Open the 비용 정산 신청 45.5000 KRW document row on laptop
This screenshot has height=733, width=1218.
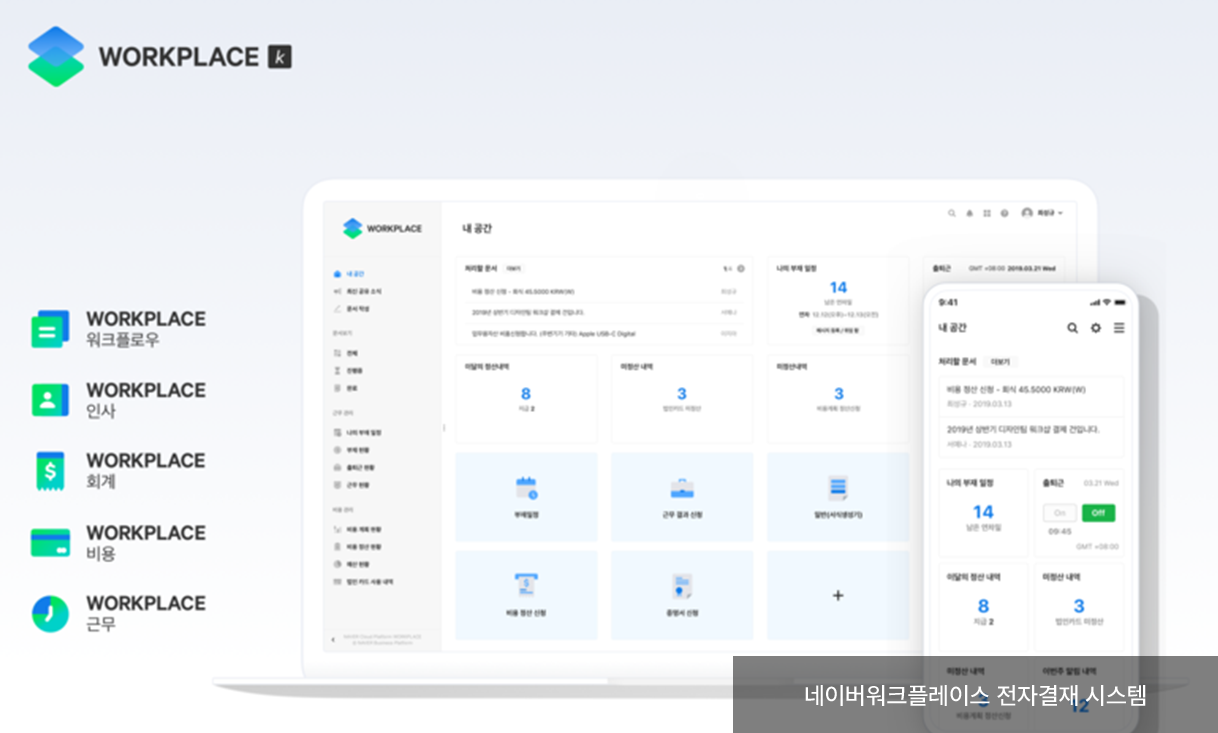(x=604, y=292)
